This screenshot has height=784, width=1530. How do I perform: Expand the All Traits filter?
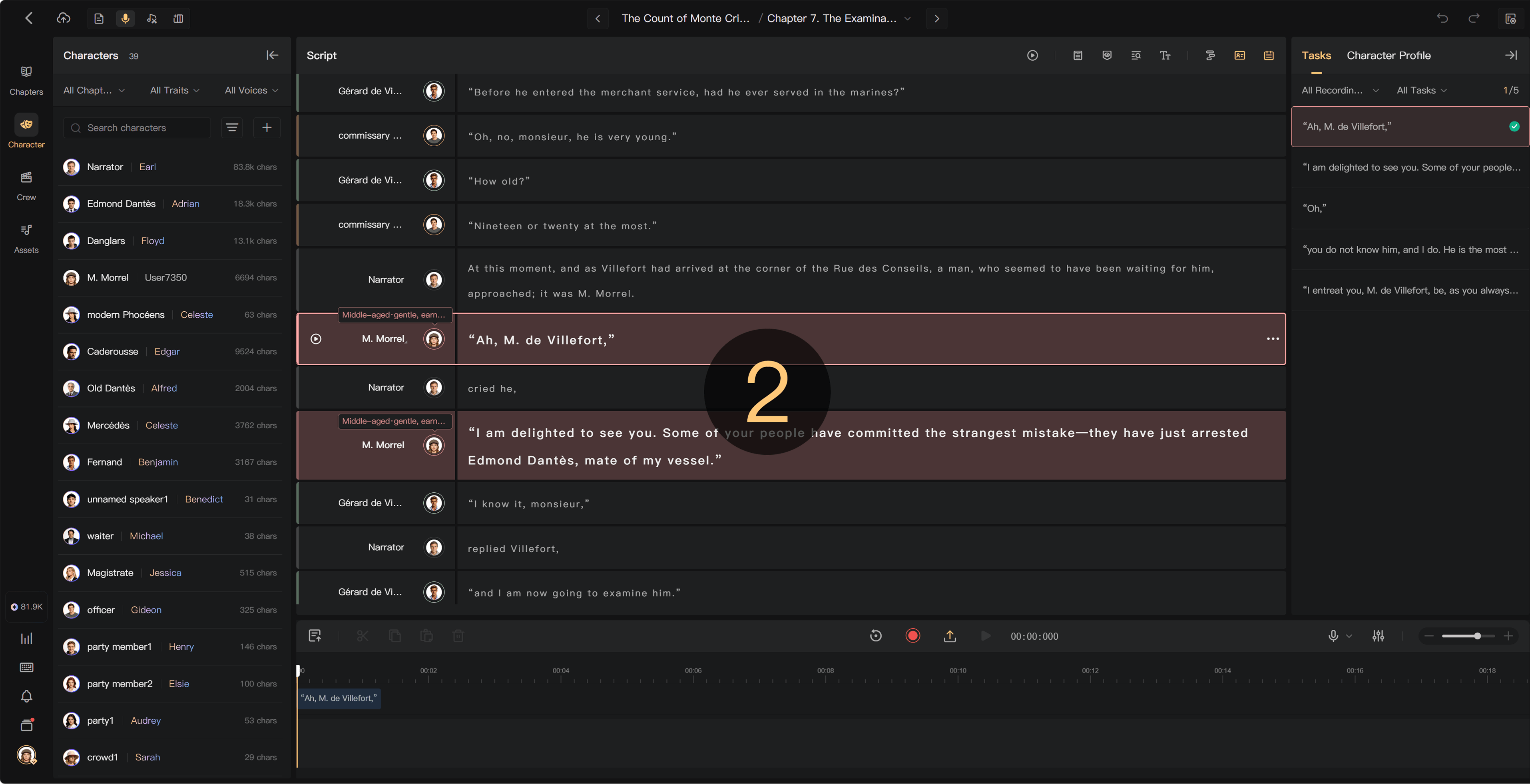click(175, 90)
